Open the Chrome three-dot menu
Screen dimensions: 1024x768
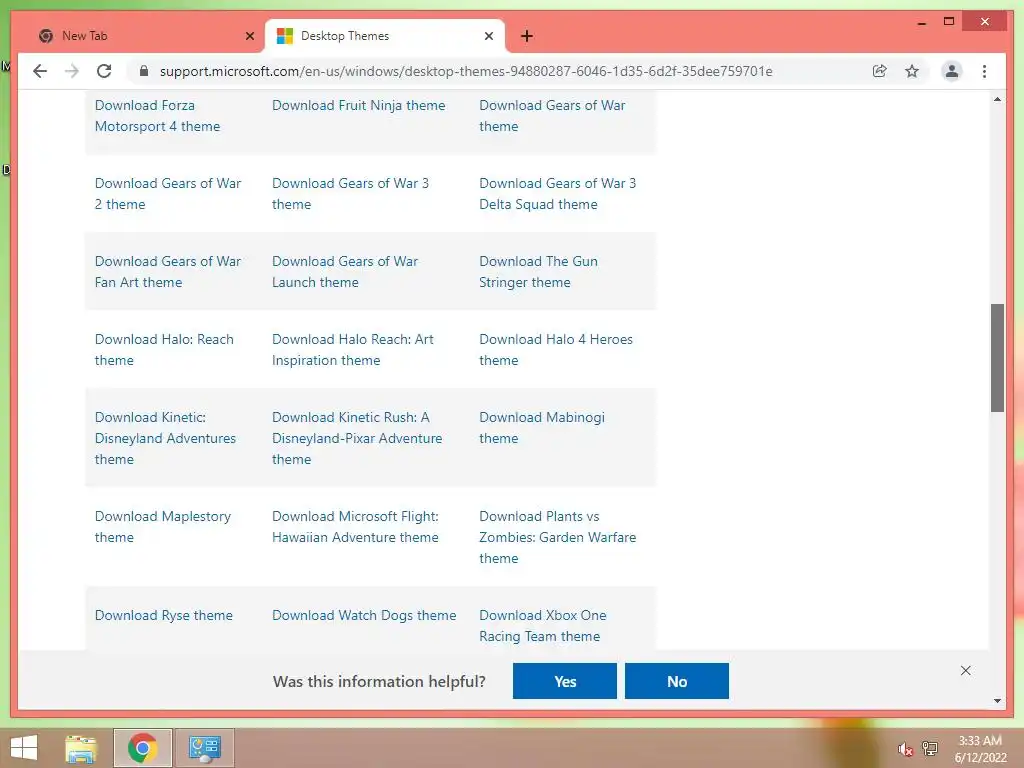click(984, 71)
